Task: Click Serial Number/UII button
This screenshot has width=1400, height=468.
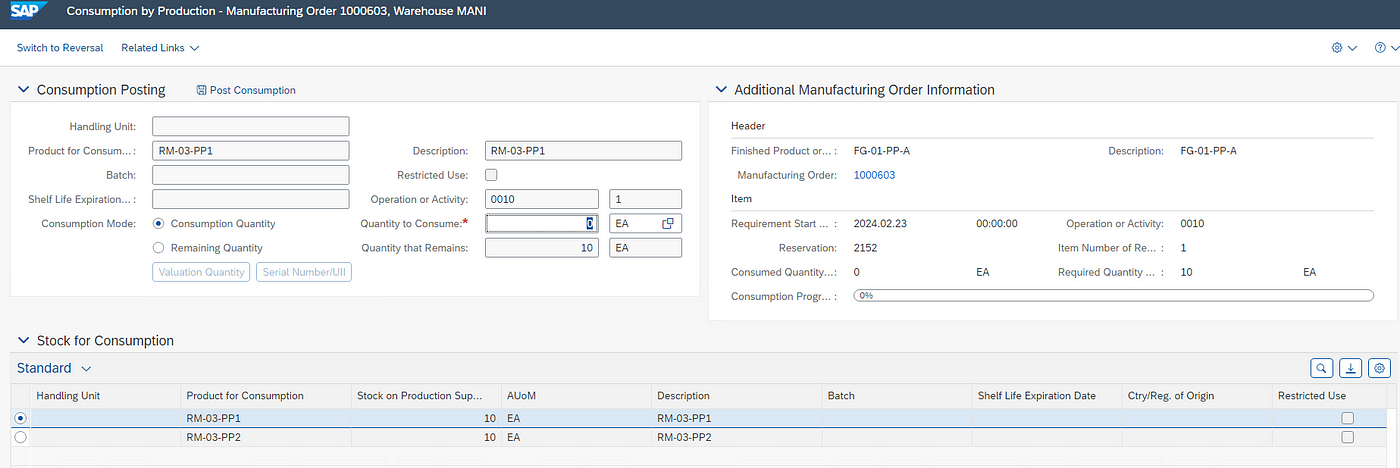Action: (x=304, y=272)
